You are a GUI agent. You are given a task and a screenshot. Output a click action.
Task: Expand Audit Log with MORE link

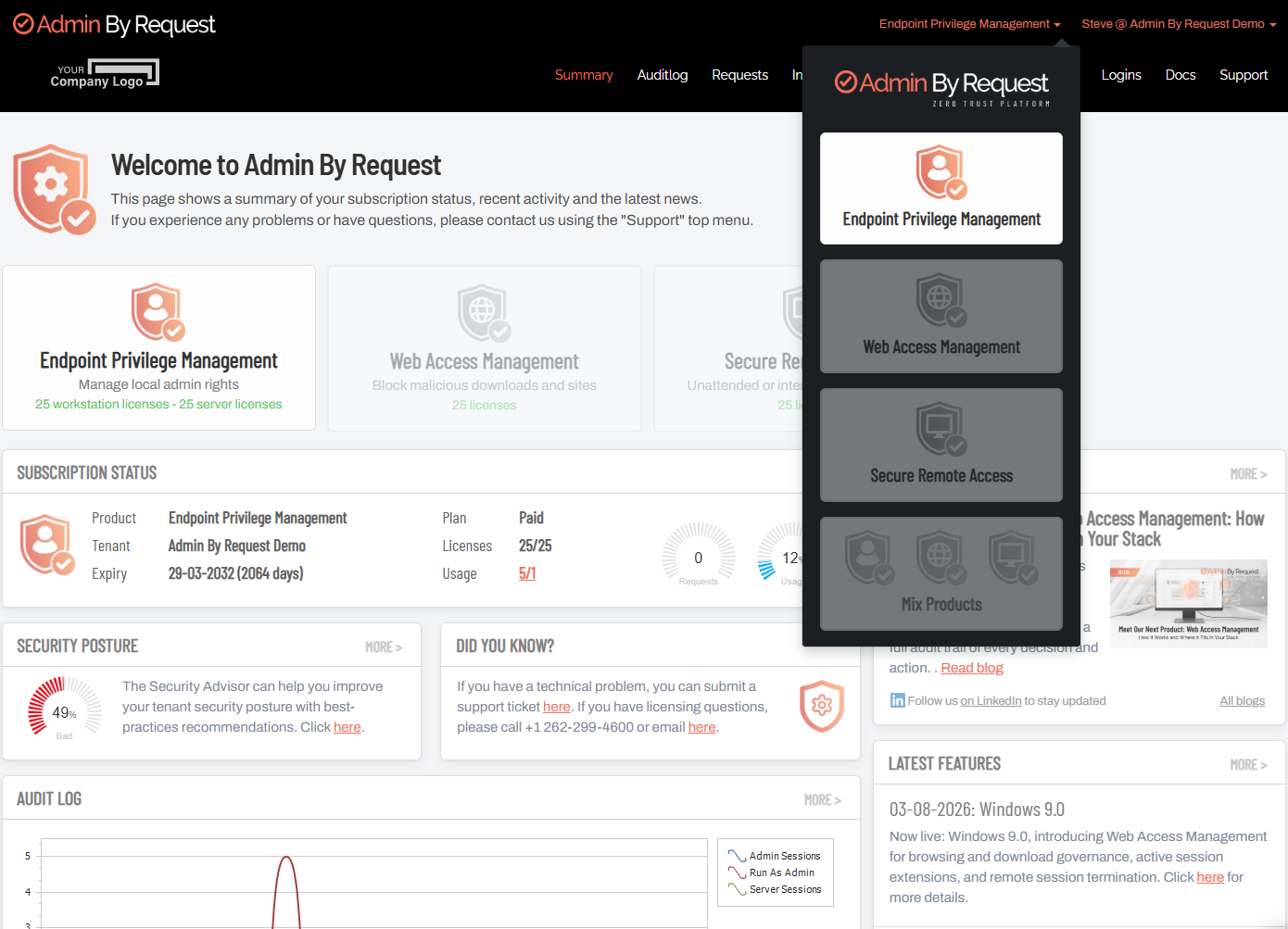pyautogui.click(x=823, y=800)
